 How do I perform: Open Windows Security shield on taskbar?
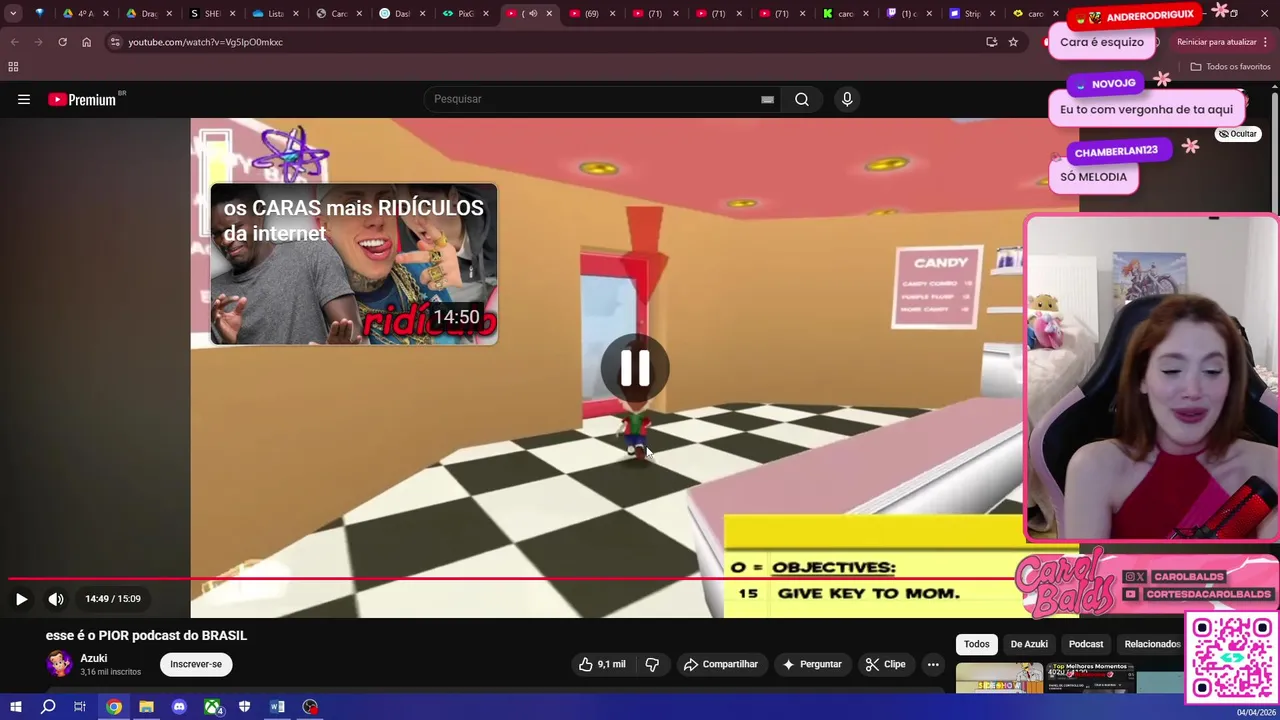(244, 707)
